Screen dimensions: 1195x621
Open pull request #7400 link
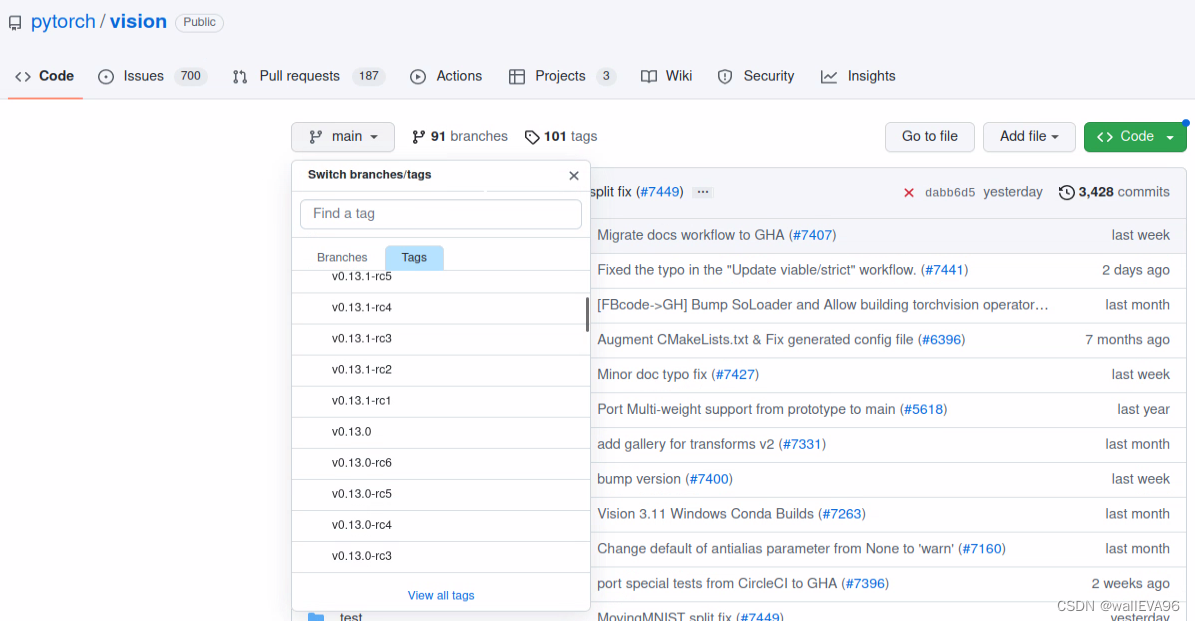710,479
